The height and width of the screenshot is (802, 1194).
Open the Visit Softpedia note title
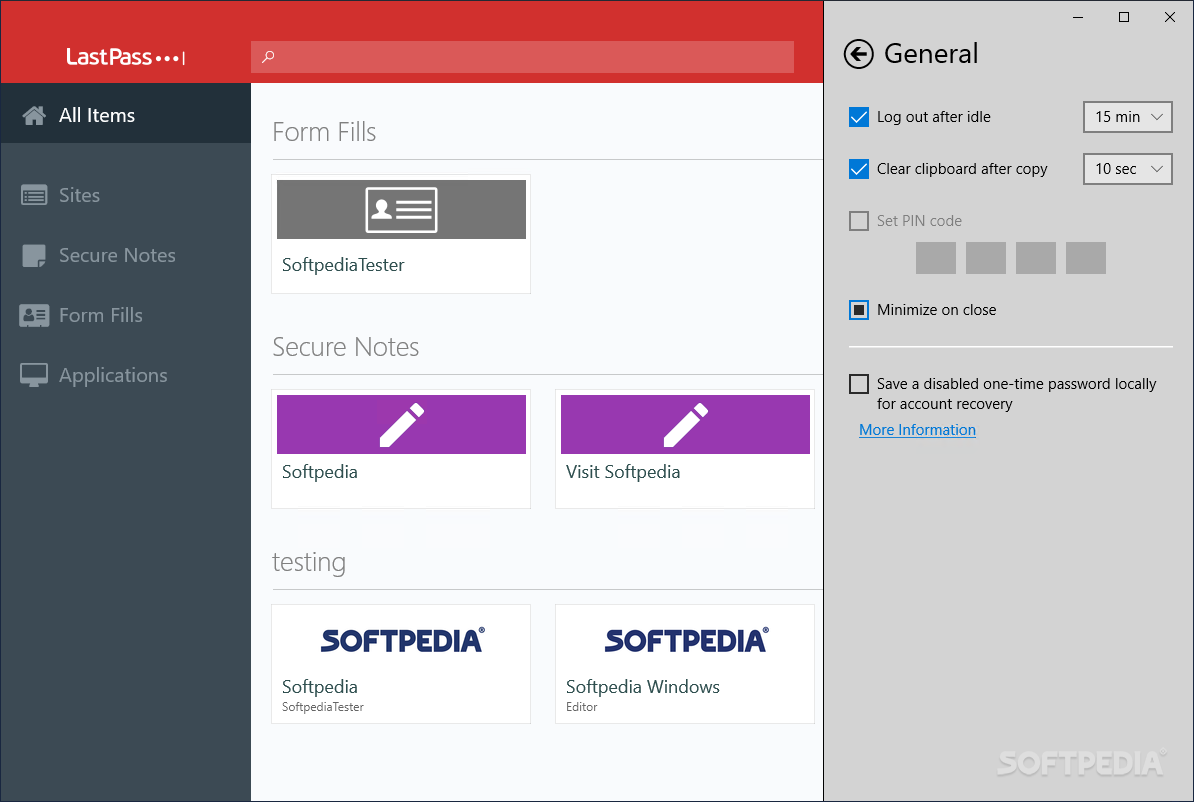(x=623, y=472)
